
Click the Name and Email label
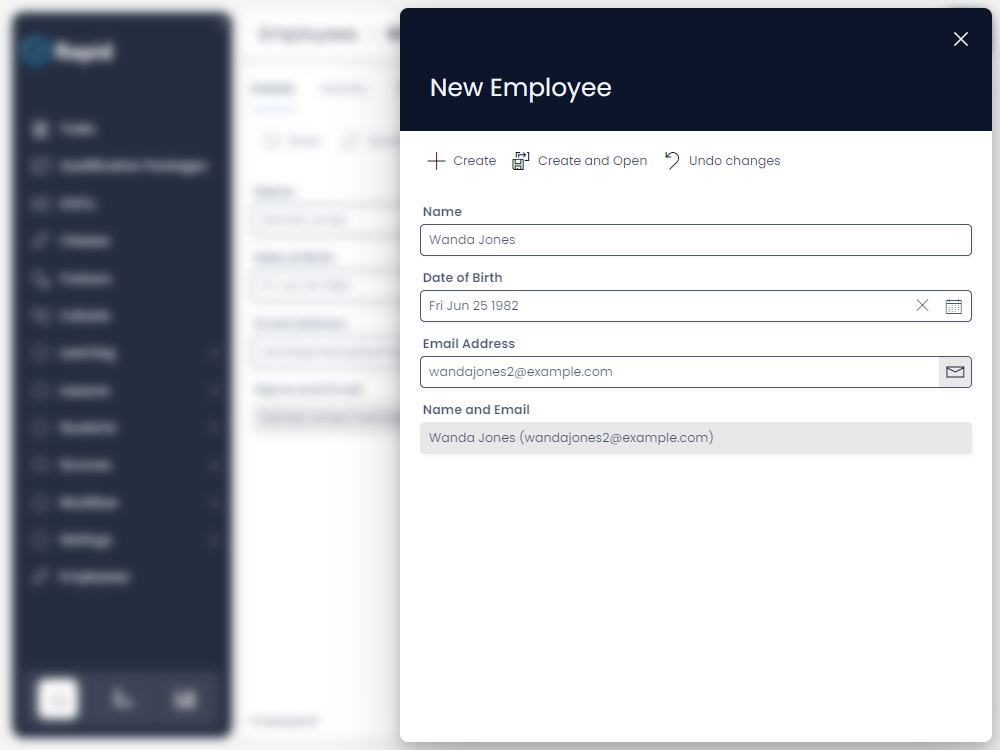coord(476,409)
